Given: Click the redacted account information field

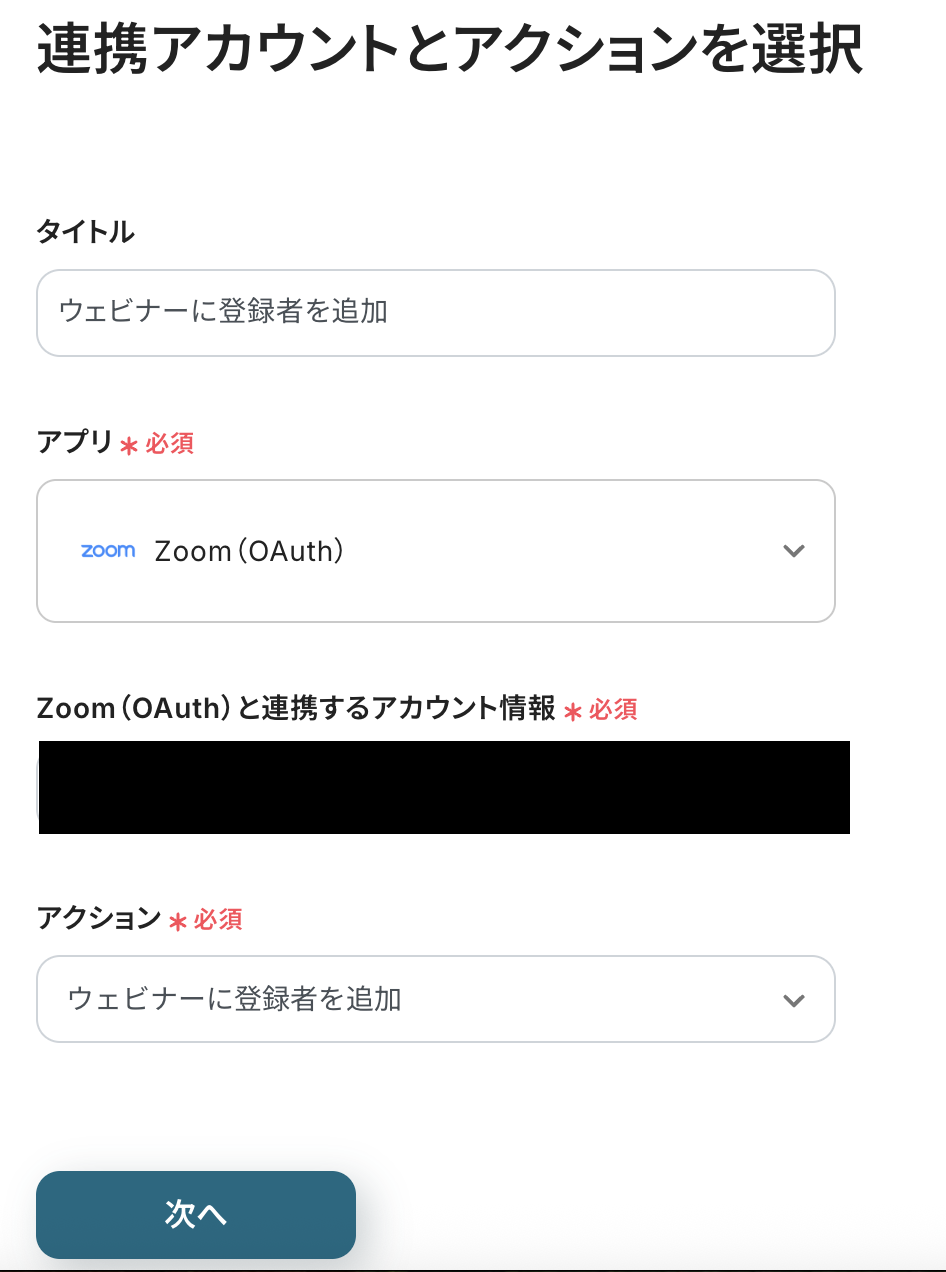Looking at the screenshot, I should pos(444,787).
